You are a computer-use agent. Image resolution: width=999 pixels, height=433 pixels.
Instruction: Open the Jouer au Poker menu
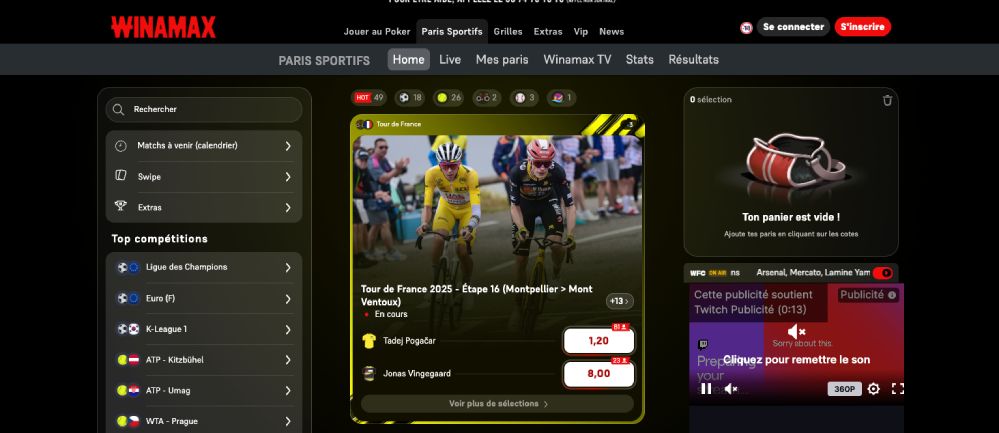click(x=377, y=31)
